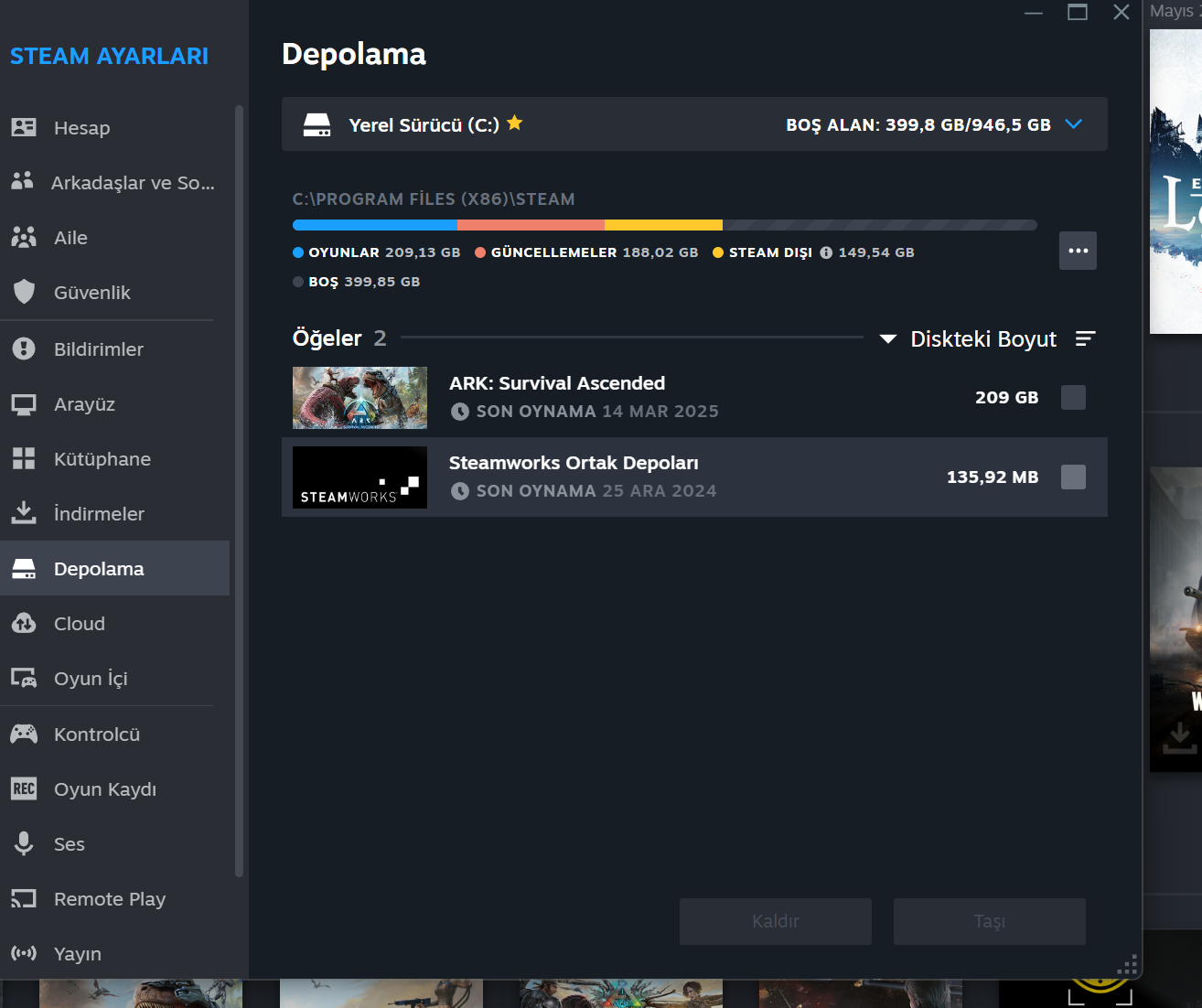Screen dimensions: 1202x1008
Task: Select the Bildirimler settings tab
Action: pos(115,349)
